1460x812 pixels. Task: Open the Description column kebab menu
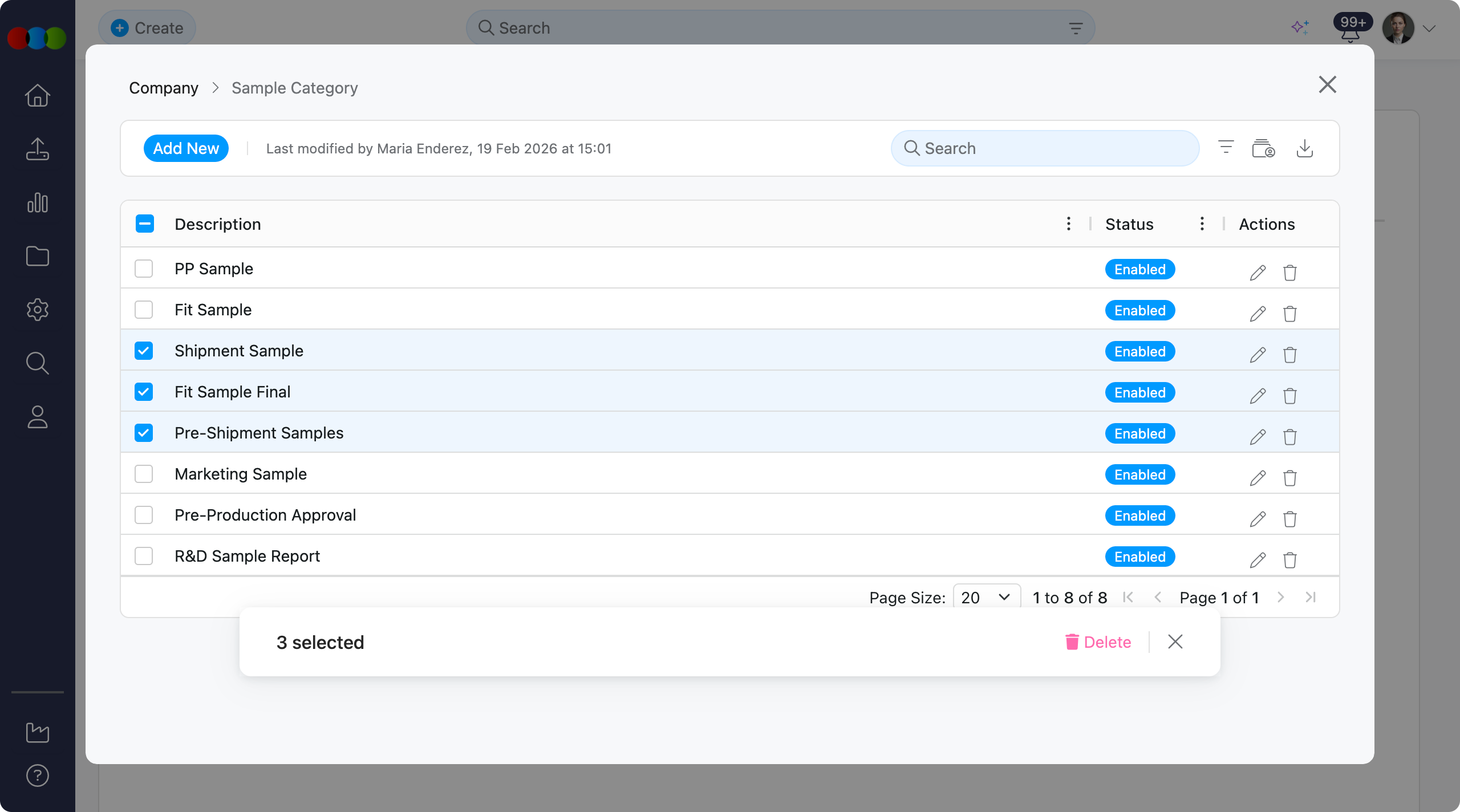(1068, 224)
